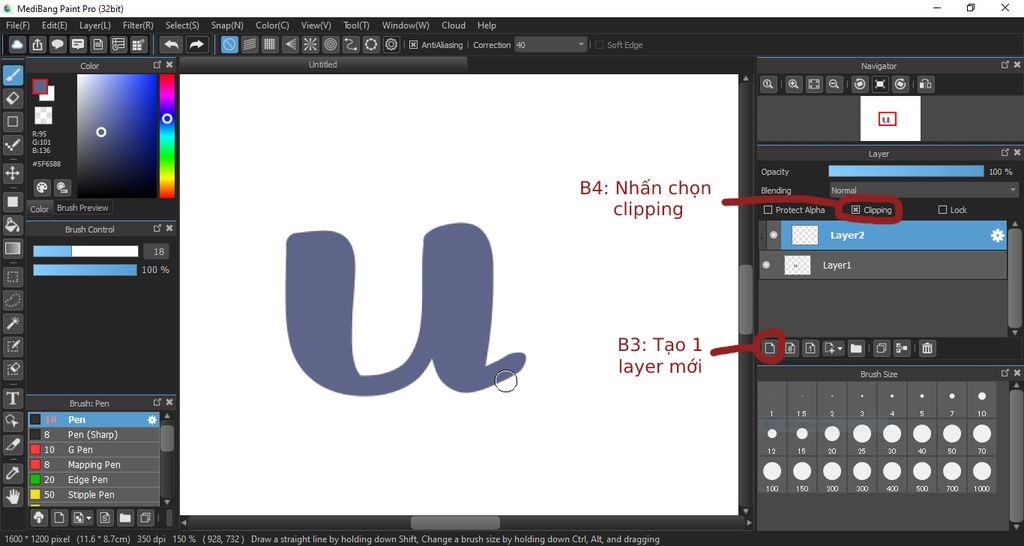The image size is (1024, 546).
Task: Enable curve snap guide
Action: [x=351, y=44]
